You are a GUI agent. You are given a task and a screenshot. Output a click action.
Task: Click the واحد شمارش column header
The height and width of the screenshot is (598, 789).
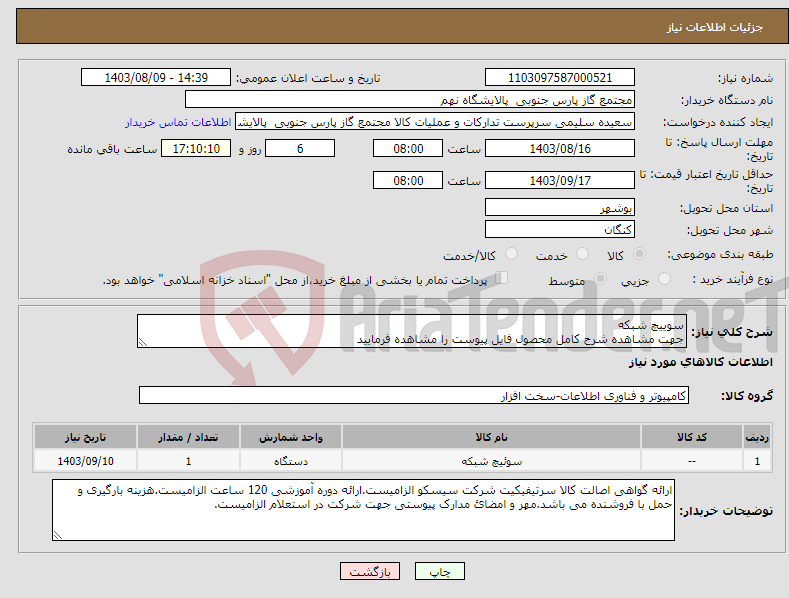[291, 437]
